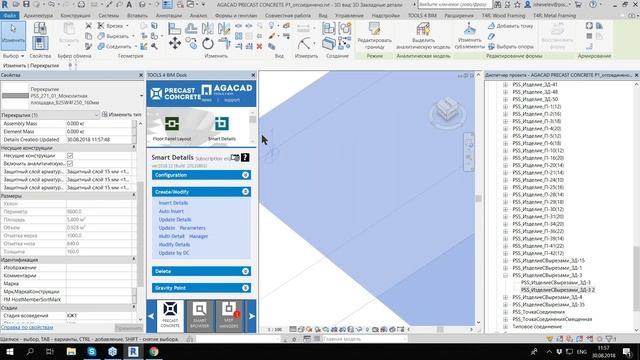The height and width of the screenshot is (360, 640).
Task: Select PSS_ИзделиеСВырезами_ЗД-3 2 tree item
Action: (558, 290)
